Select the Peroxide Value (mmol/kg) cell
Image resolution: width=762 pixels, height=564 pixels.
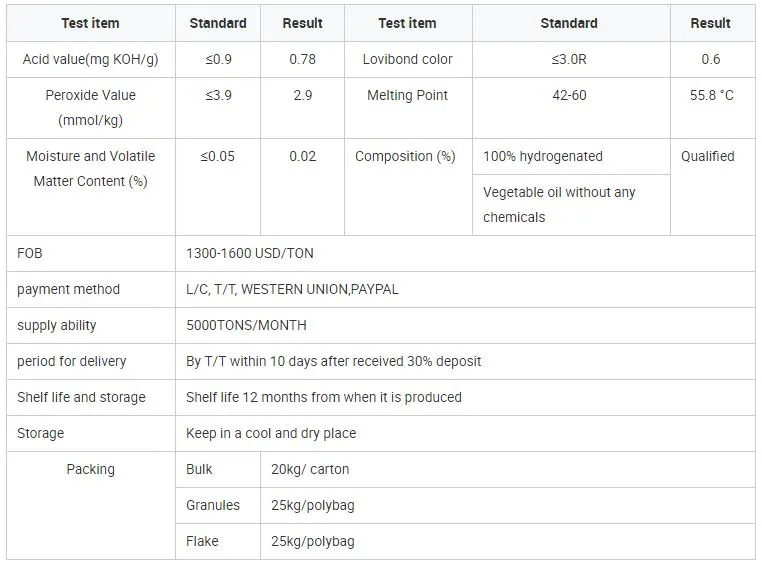(90, 107)
